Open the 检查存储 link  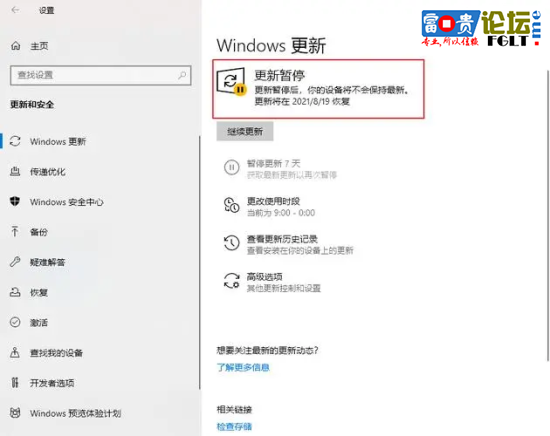234,426
